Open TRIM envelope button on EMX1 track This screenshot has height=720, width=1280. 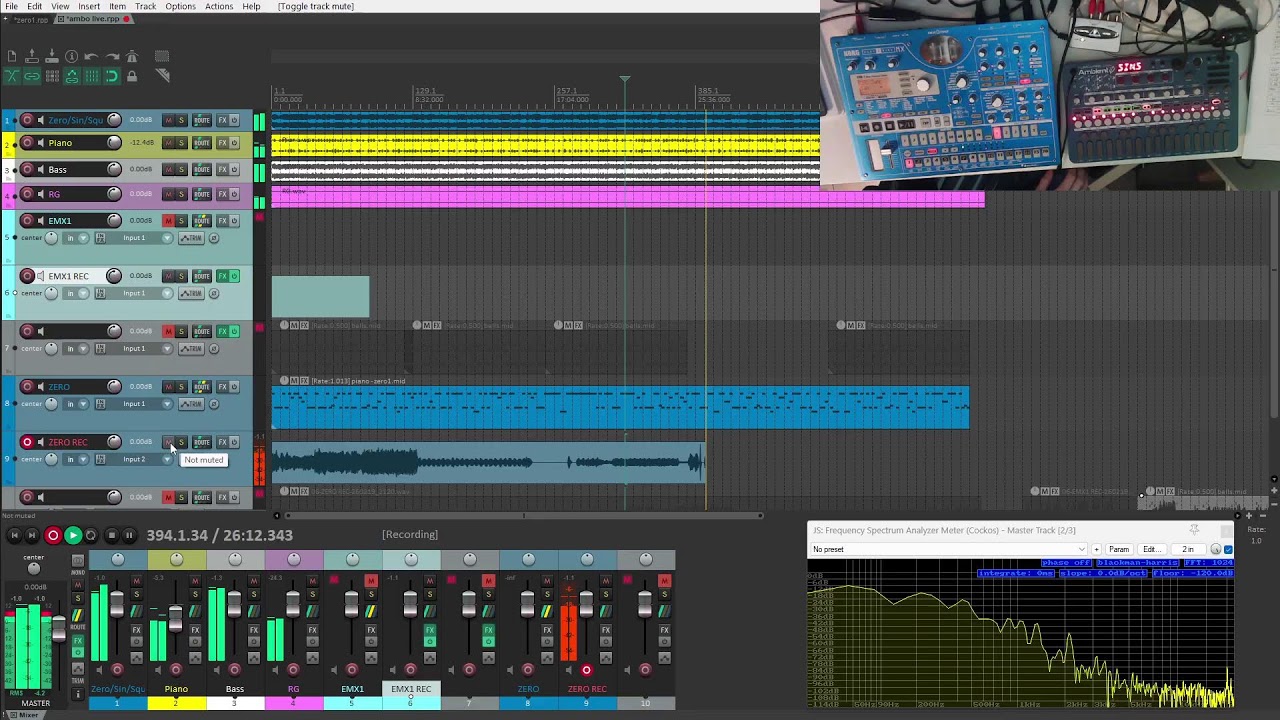[190, 238]
